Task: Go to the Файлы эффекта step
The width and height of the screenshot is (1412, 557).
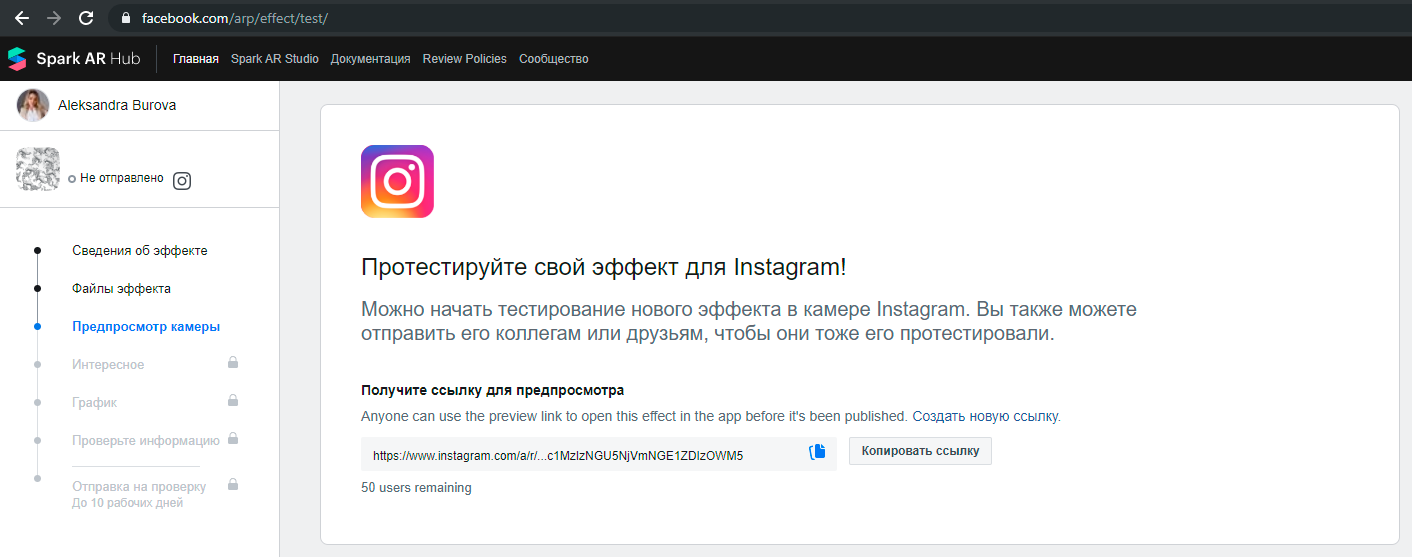Action: pos(121,288)
